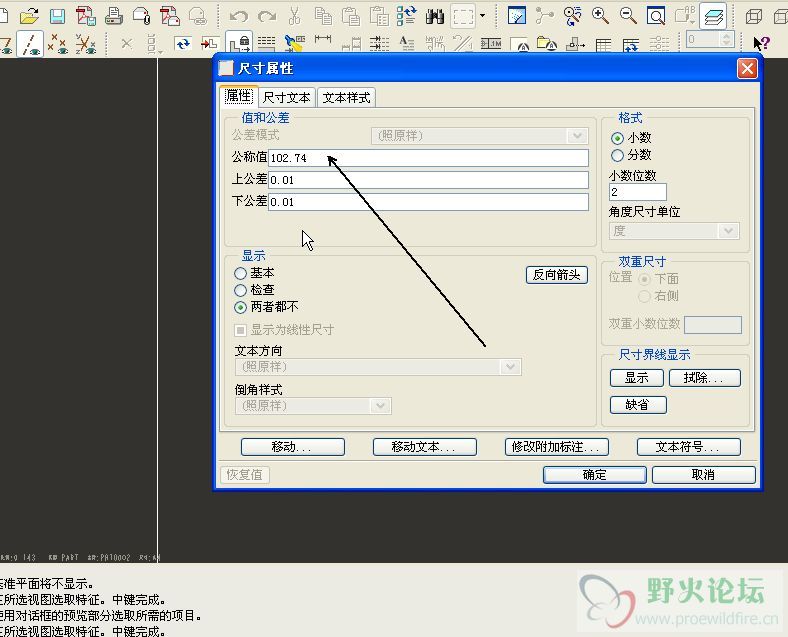The width and height of the screenshot is (788, 637).
Task: Click the 文本符号... button
Action: click(x=688, y=447)
